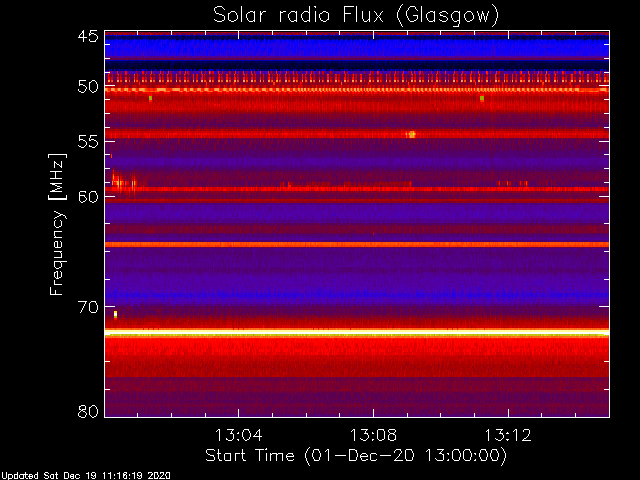Click the orange horizontal band near 64 MHz

pos(357,244)
